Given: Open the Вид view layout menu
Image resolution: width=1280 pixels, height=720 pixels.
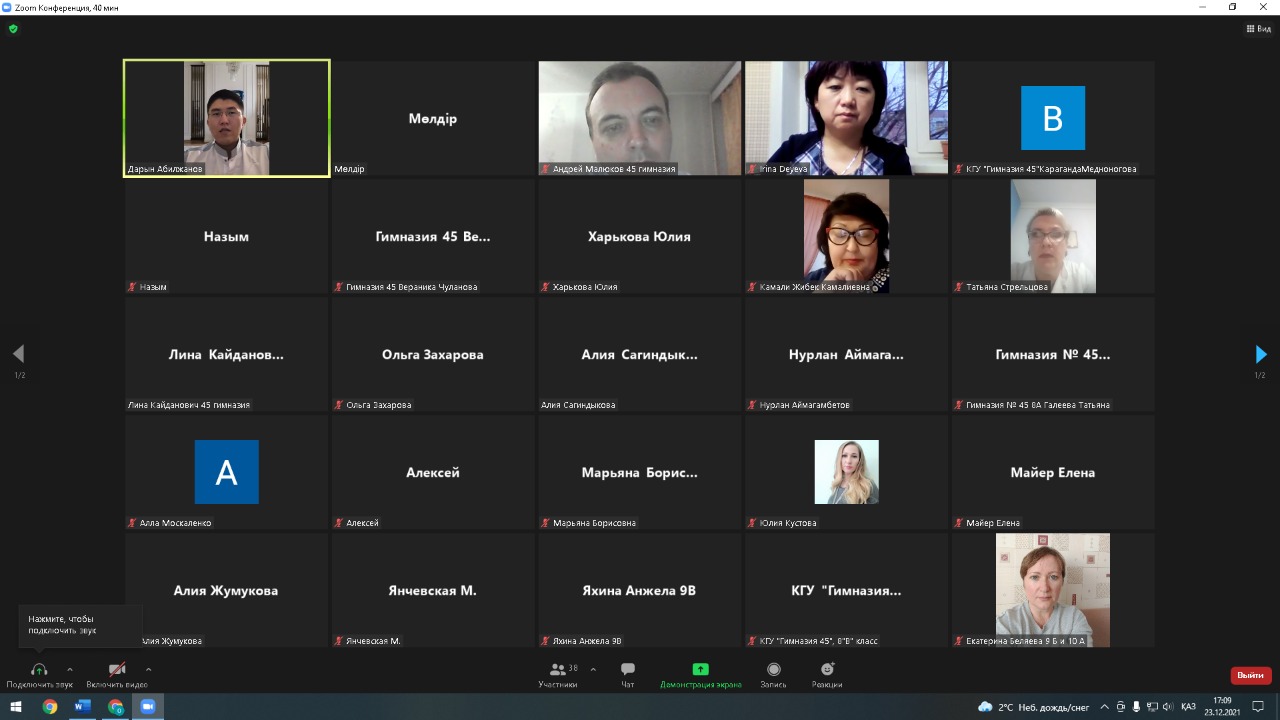Looking at the screenshot, I should [x=1258, y=29].
